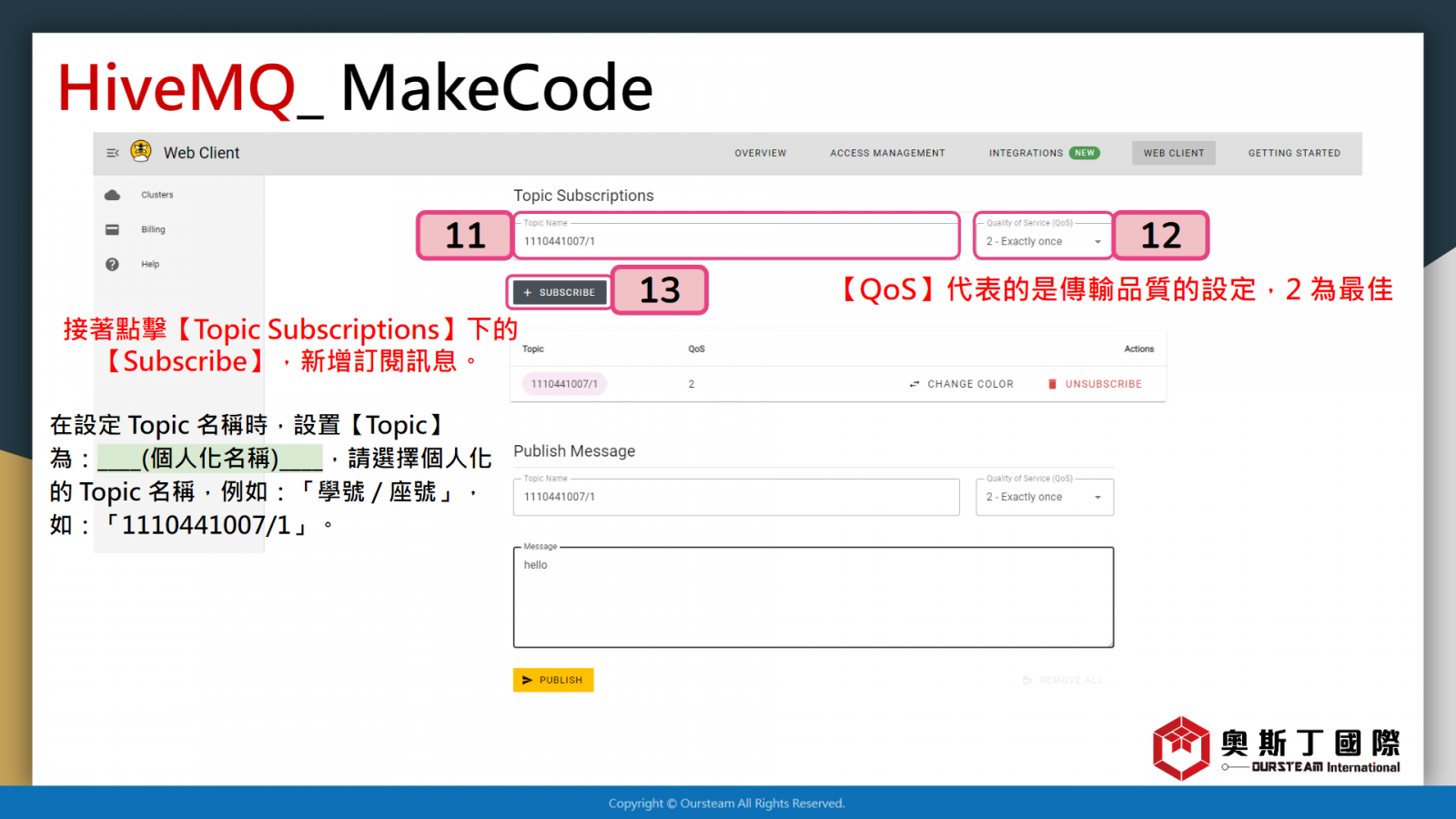Click the 1110441007/1 topic chip
The width and height of the screenshot is (1456, 819).
point(564,384)
